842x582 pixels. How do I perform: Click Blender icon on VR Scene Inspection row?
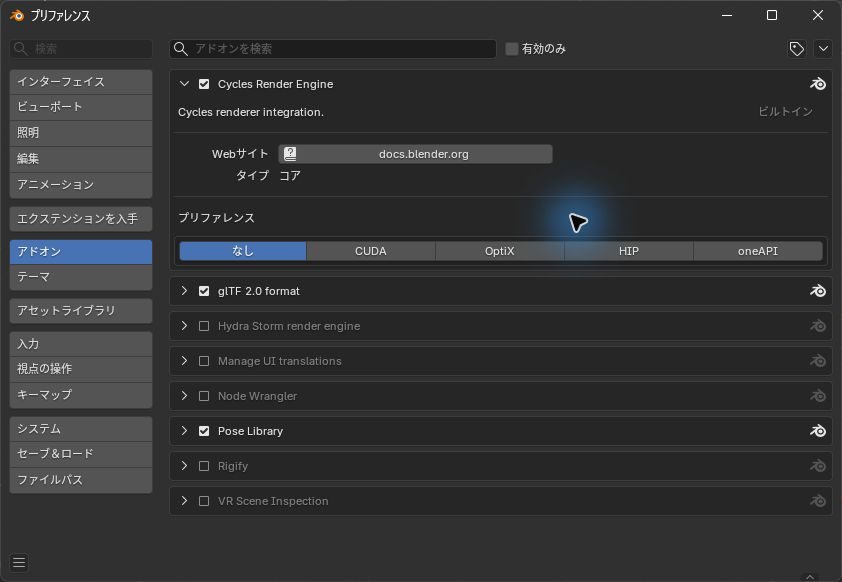point(817,501)
